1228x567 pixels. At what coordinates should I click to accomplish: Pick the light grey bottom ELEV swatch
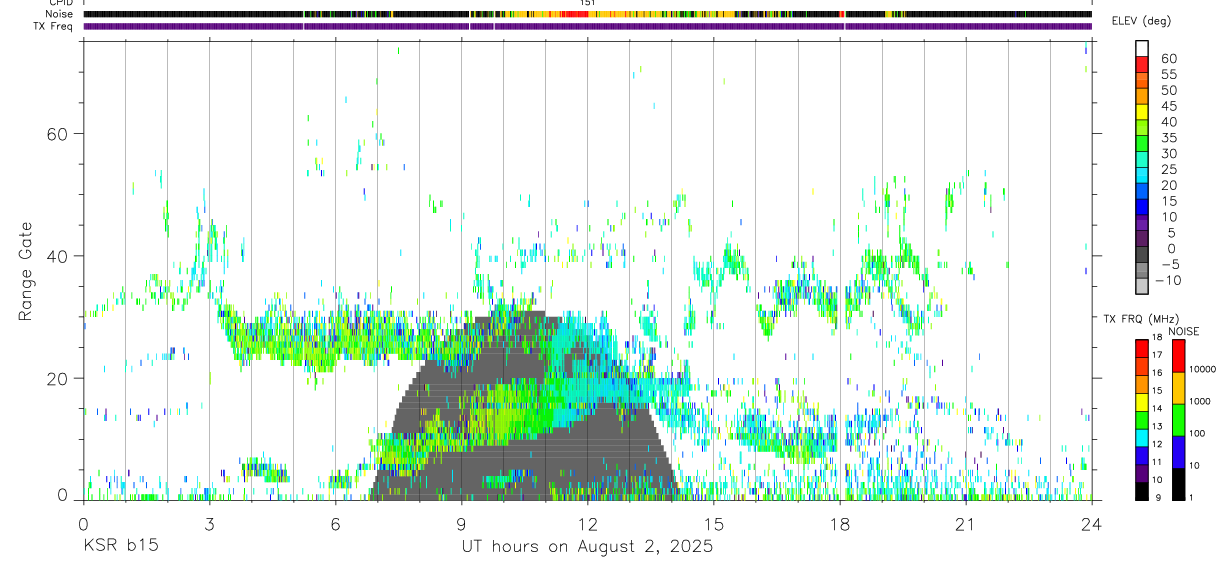1141,286
